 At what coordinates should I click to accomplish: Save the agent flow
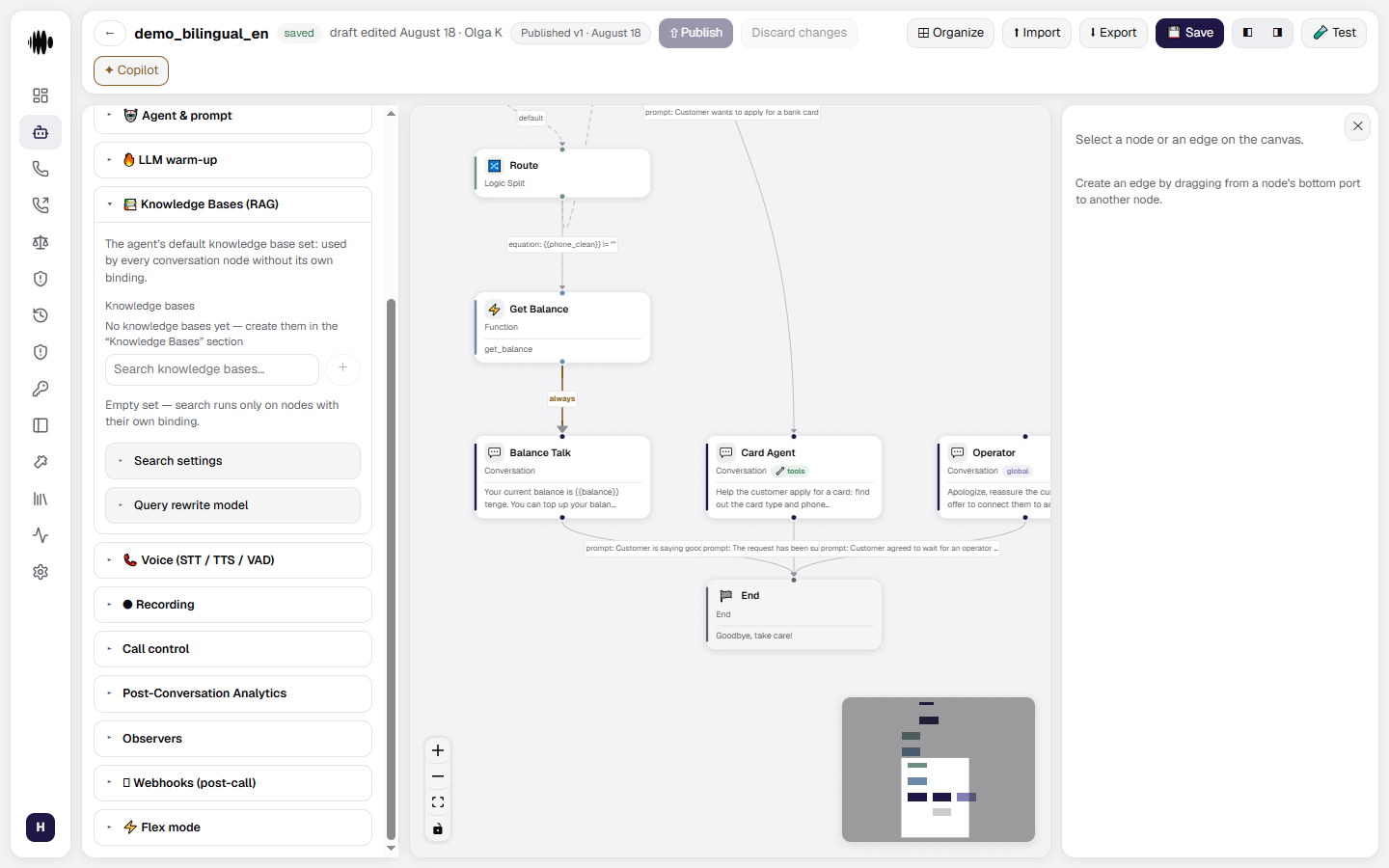point(1189,33)
